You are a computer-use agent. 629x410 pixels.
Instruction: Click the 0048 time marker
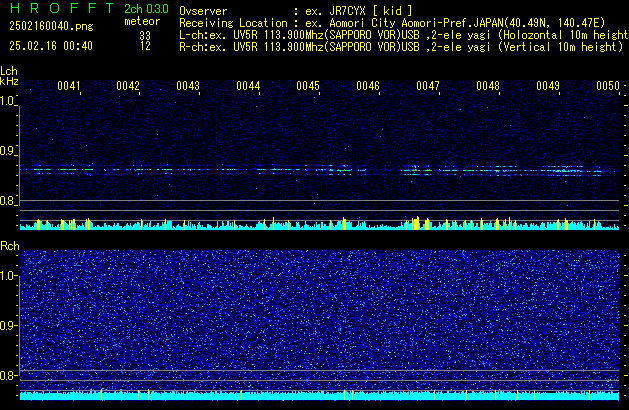coord(488,86)
